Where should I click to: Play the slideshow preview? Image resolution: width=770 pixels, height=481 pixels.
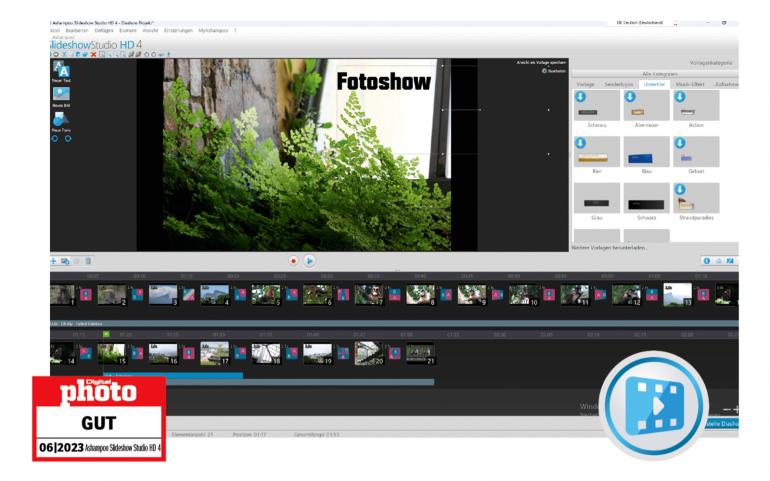point(309,261)
